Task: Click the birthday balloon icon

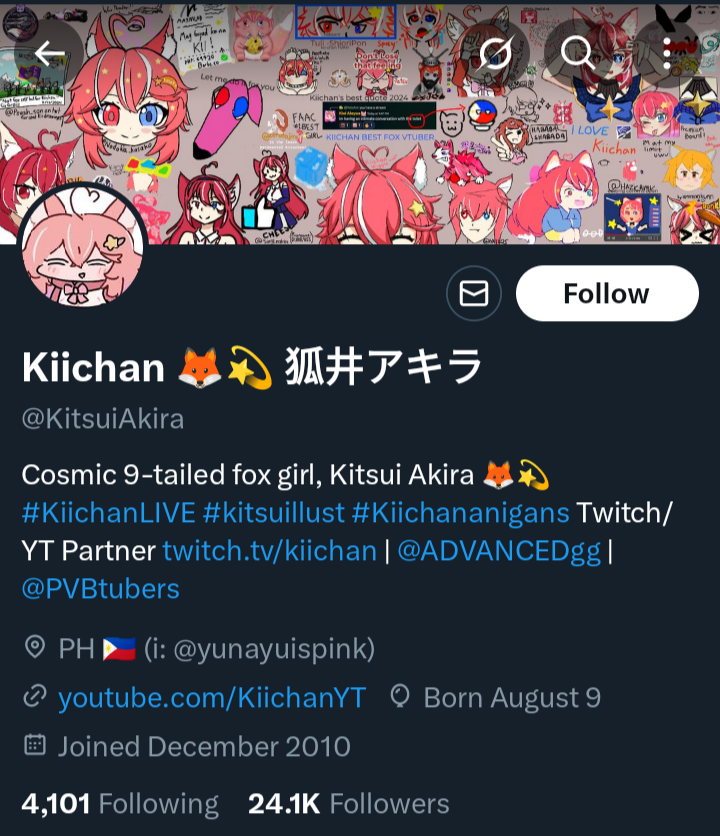Action: tap(400, 696)
